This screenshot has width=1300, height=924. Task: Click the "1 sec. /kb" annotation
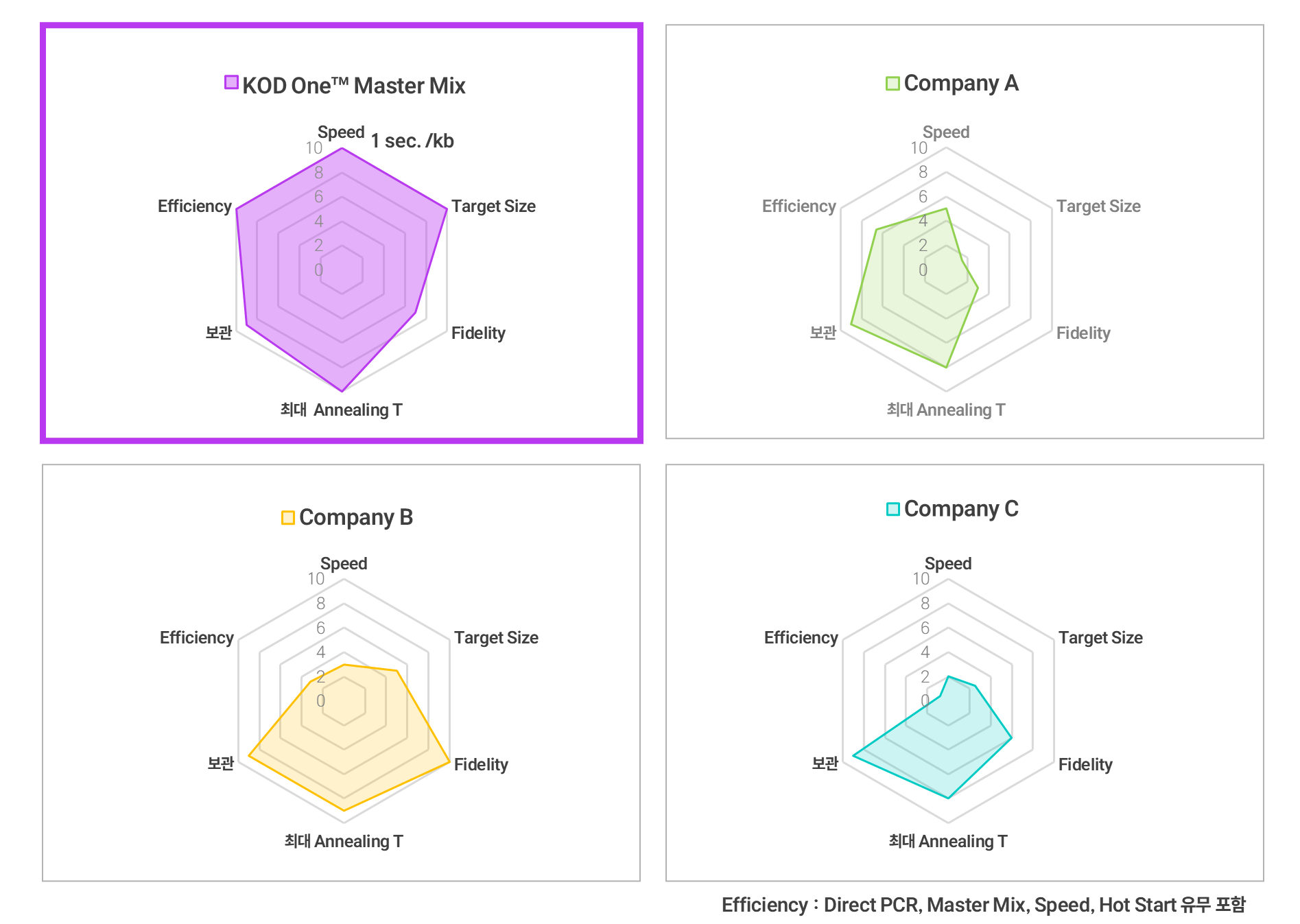coord(412,141)
